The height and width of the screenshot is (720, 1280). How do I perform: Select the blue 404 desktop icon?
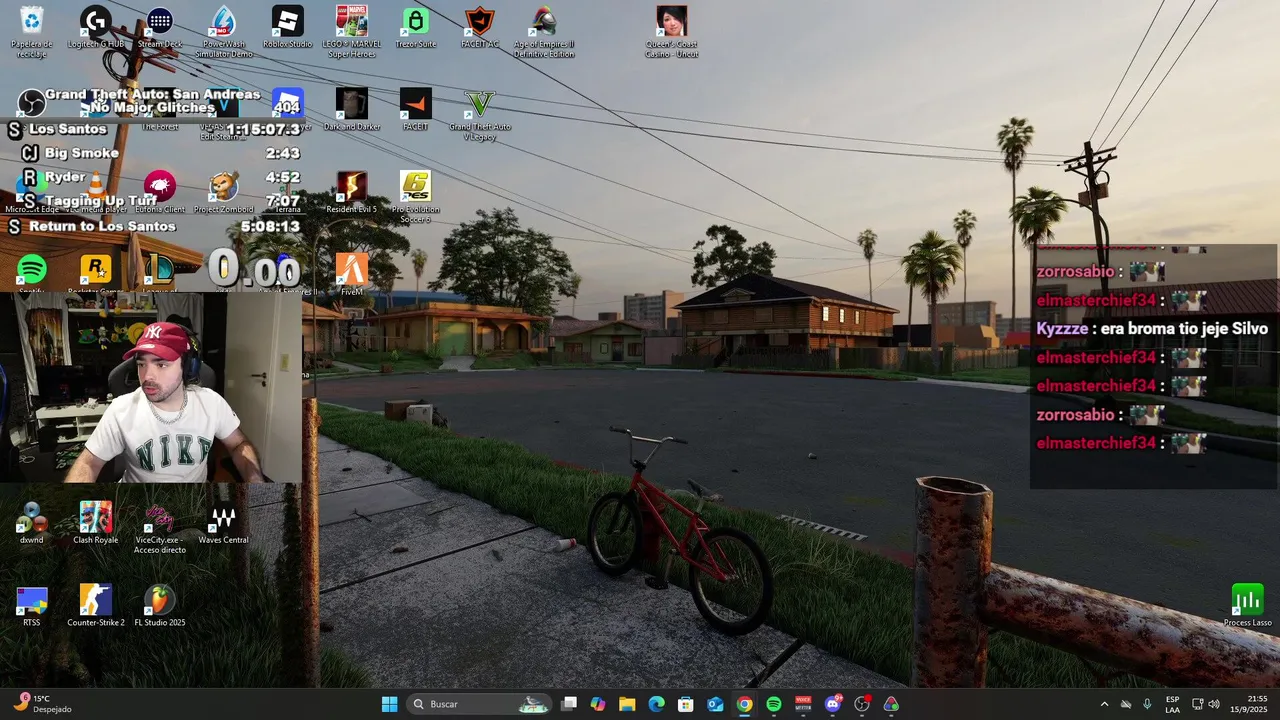(x=288, y=104)
